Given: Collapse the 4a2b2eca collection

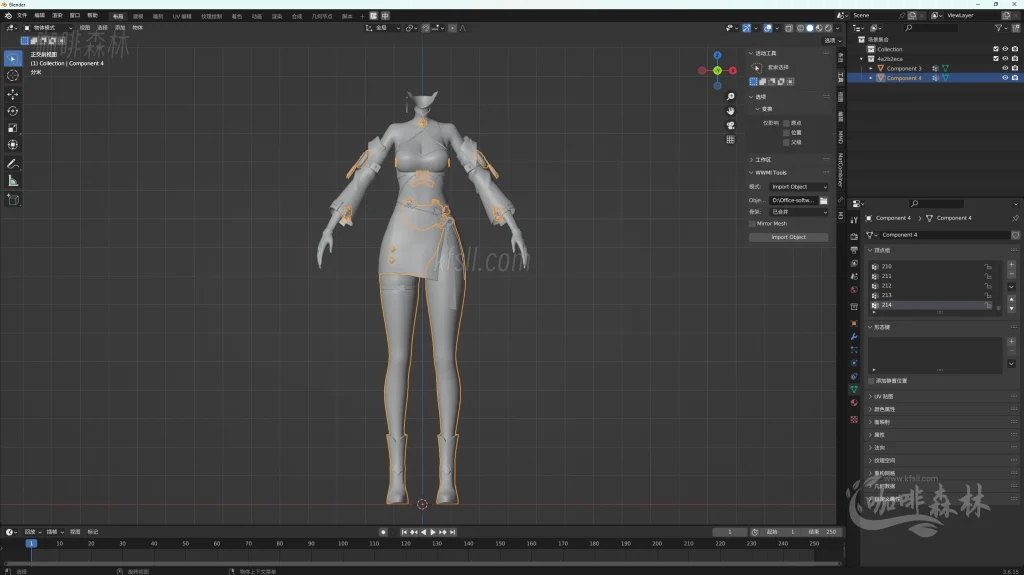Looking at the screenshot, I should (862, 59).
